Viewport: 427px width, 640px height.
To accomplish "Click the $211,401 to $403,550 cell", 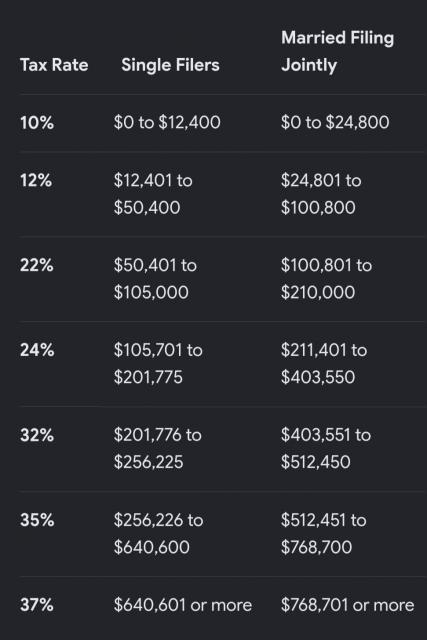I will [324, 364].
